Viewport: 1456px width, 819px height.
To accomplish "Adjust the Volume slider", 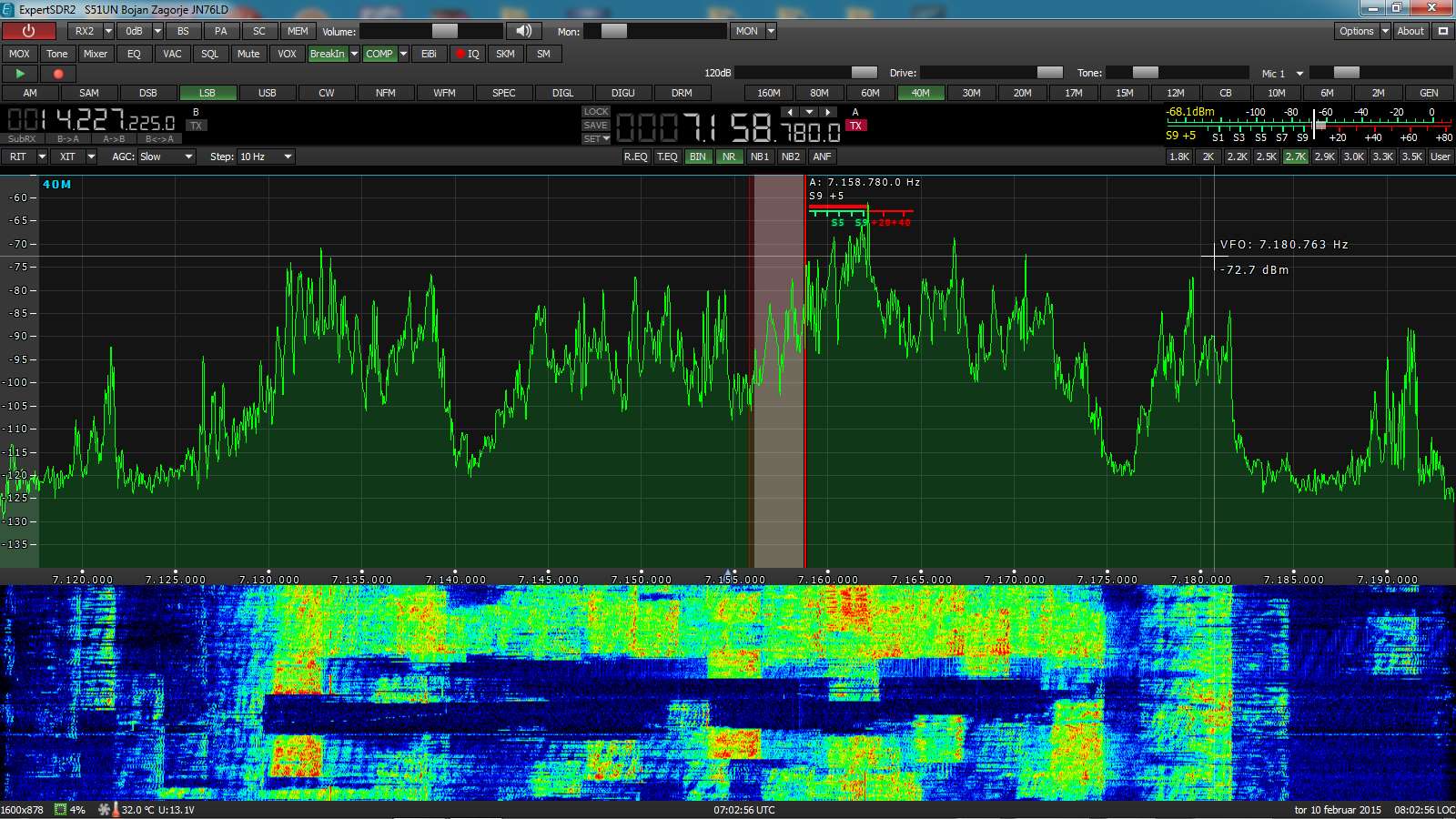I will point(444,31).
